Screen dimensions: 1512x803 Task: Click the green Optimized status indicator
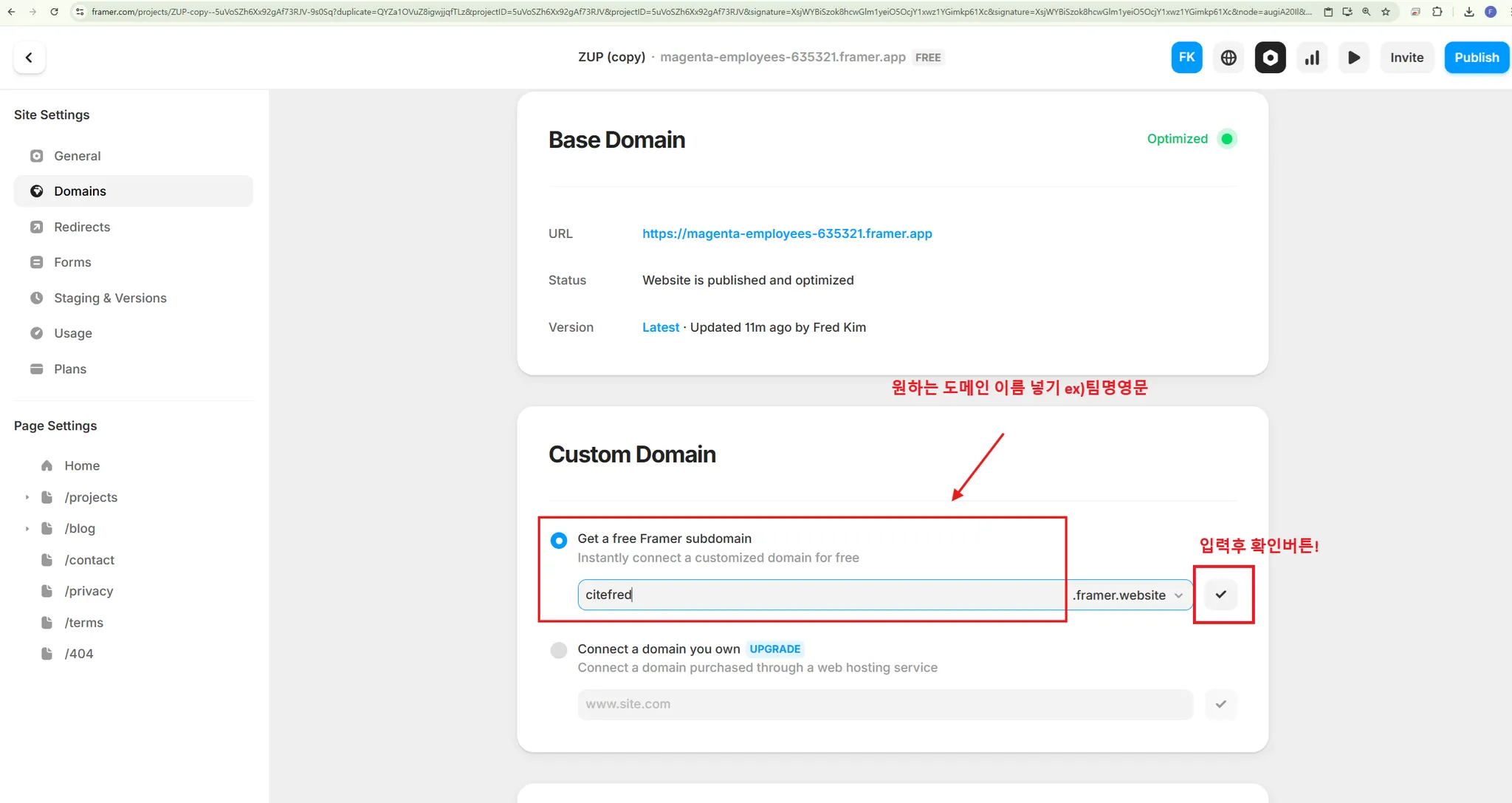point(1226,139)
